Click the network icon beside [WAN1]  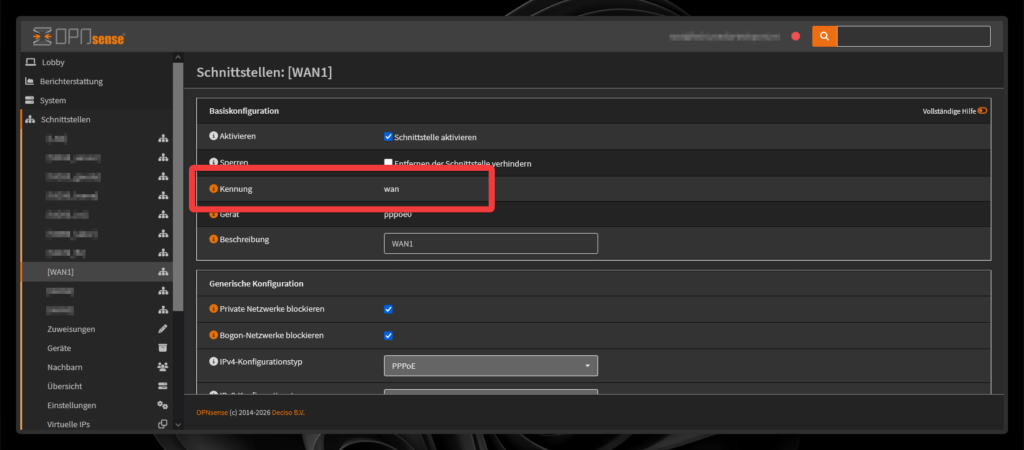[163, 272]
